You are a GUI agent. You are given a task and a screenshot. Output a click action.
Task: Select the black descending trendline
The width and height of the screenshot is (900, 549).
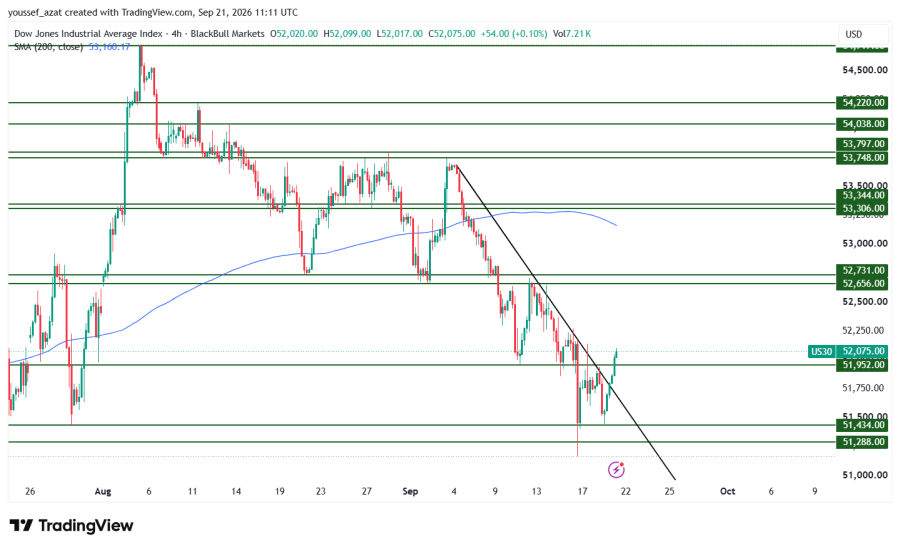(565, 322)
